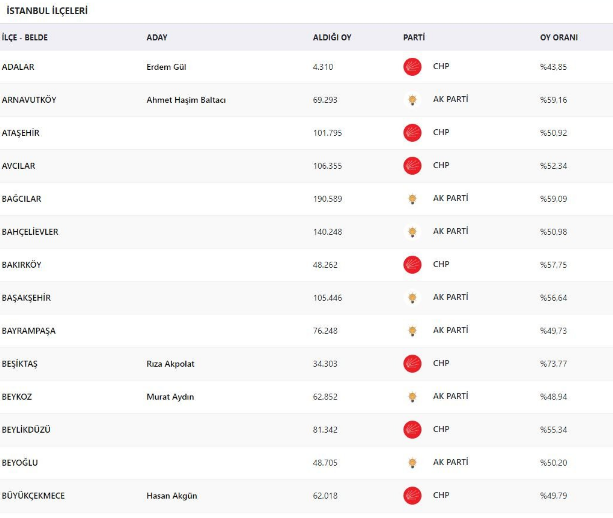
Task: Click AK Parti bulb icon for Başakşehir
Action: [x=412, y=298]
